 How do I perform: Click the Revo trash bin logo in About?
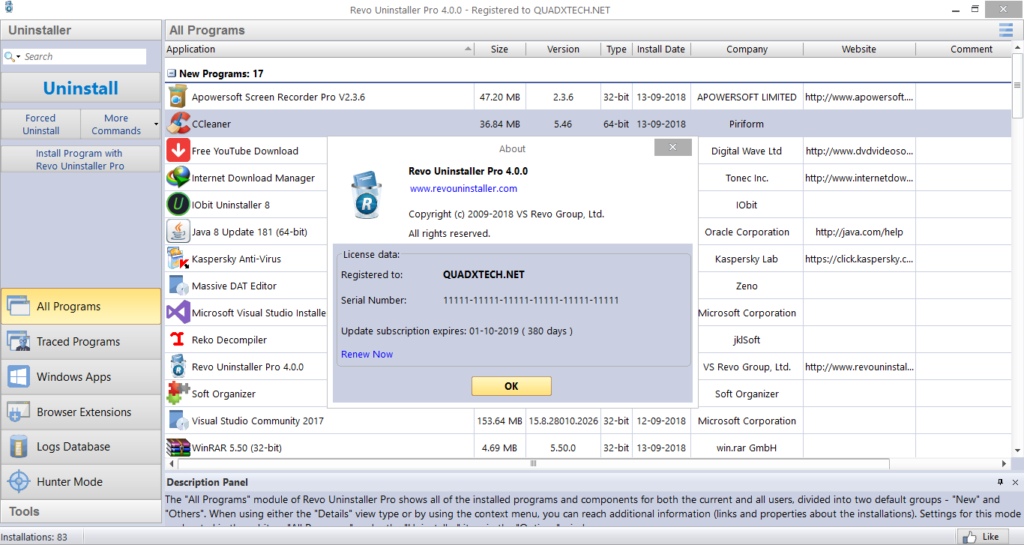tap(366, 194)
